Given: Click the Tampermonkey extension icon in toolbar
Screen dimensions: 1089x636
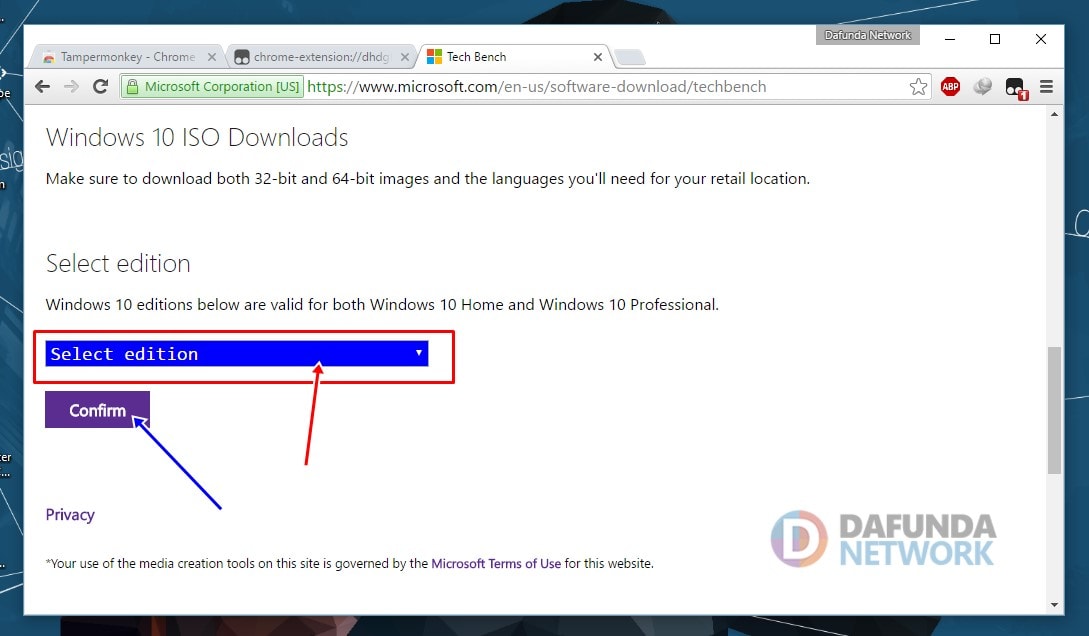Looking at the screenshot, I should (x=1015, y=87).
